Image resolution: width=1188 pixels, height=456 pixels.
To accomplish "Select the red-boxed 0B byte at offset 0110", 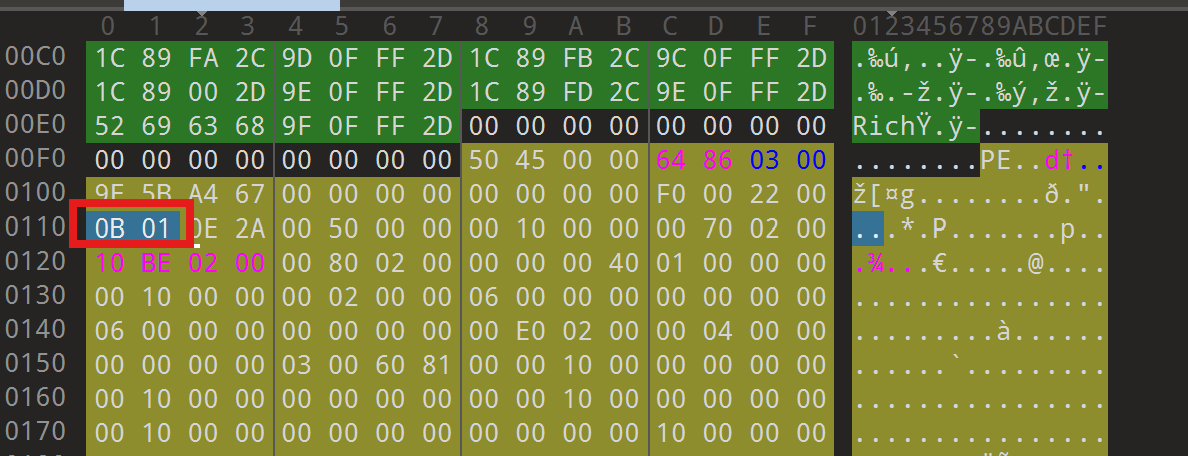I will (108, 228).
